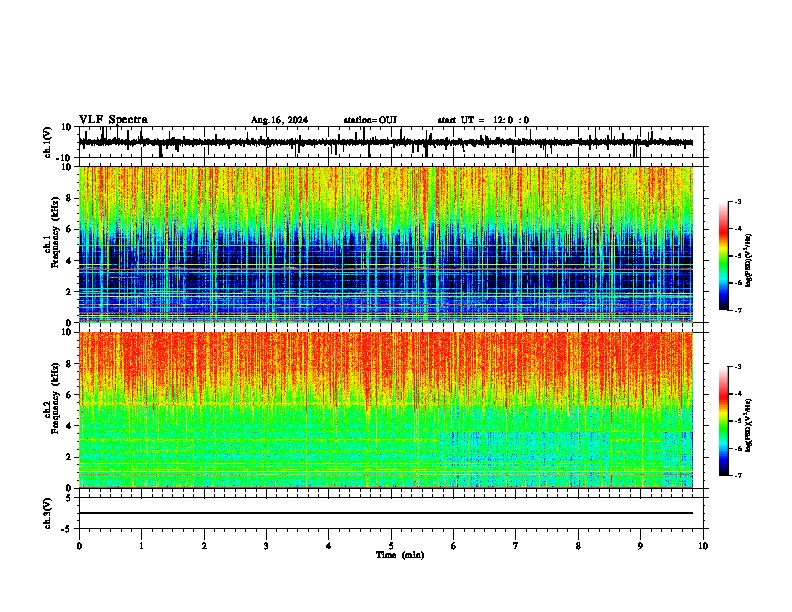
Task: Click the "4" kHz tick of ch.1 spectrogram
Action: pos(70,261)
